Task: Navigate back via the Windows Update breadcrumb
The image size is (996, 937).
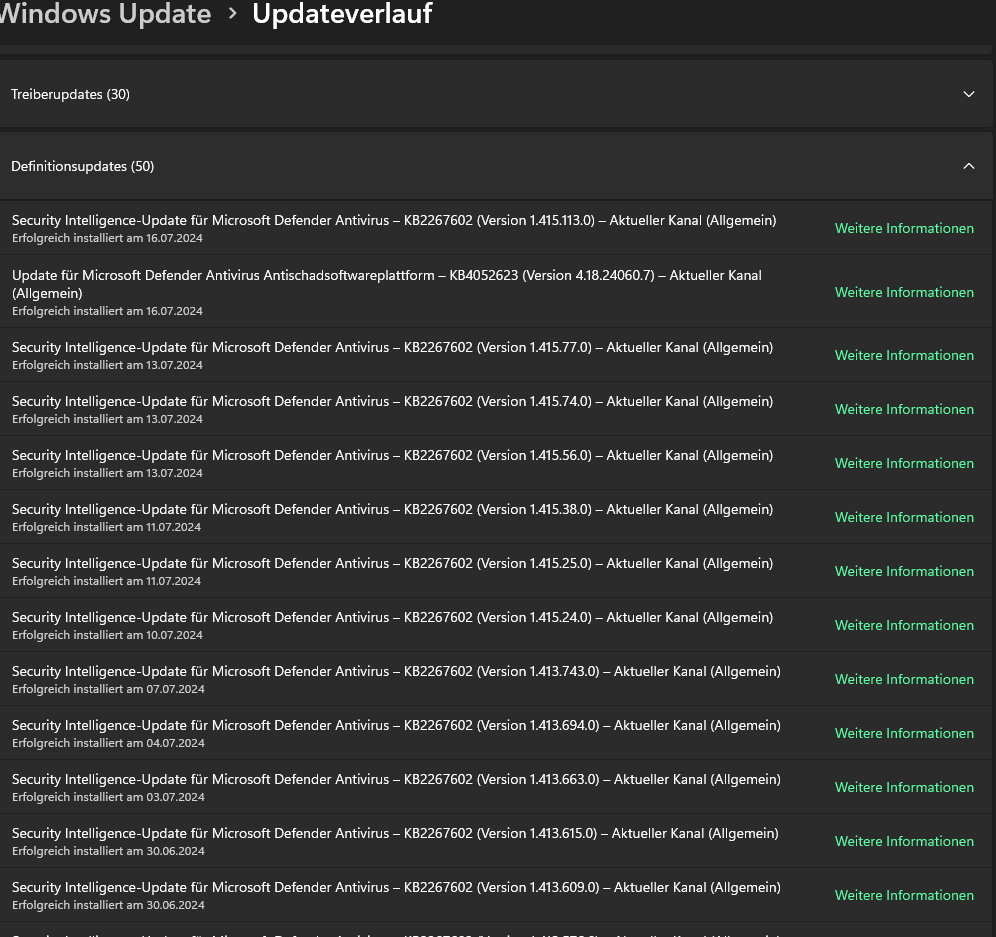Action: pos(105,15)
